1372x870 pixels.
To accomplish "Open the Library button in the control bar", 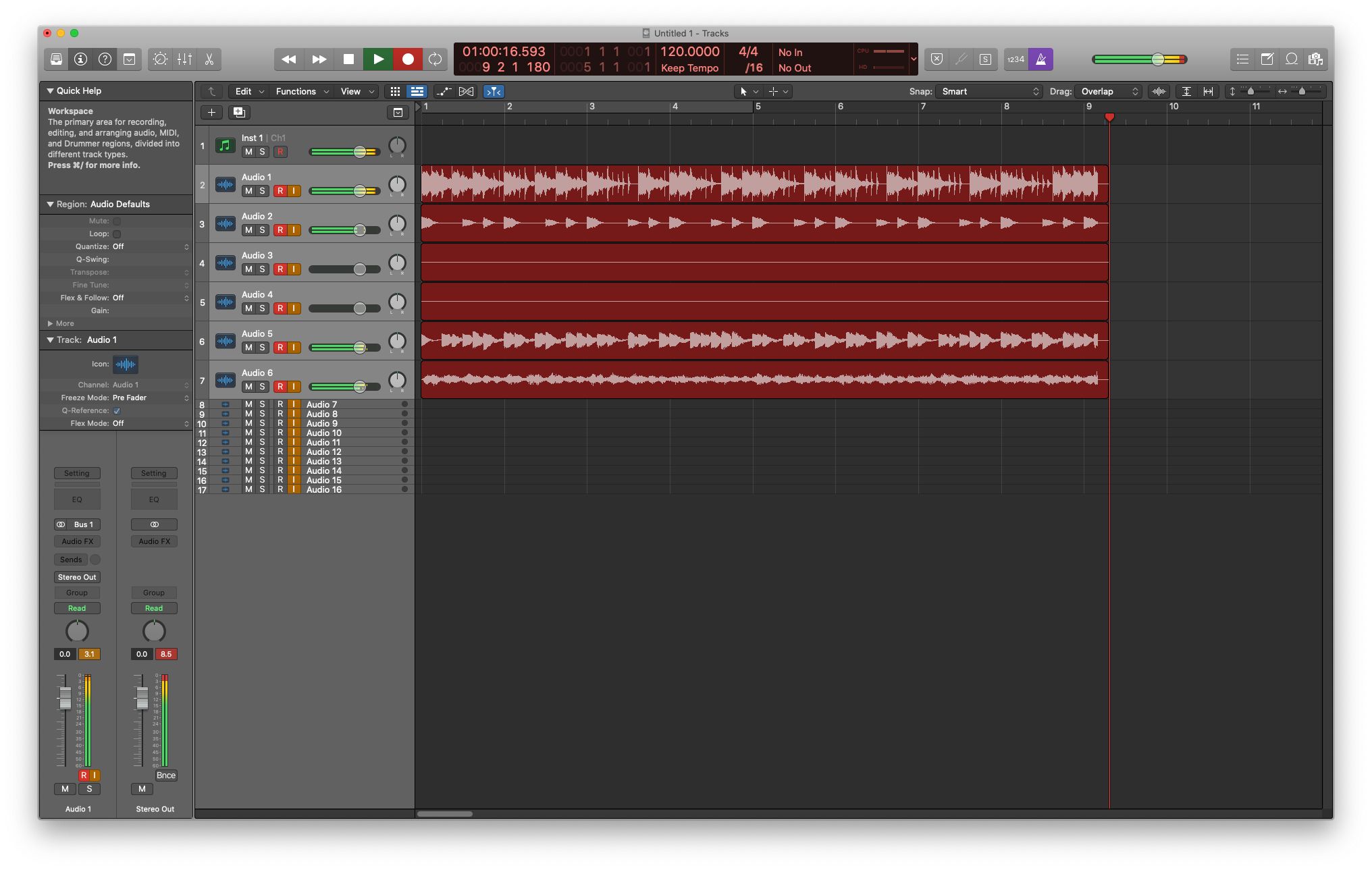I will tap(56, 59).
